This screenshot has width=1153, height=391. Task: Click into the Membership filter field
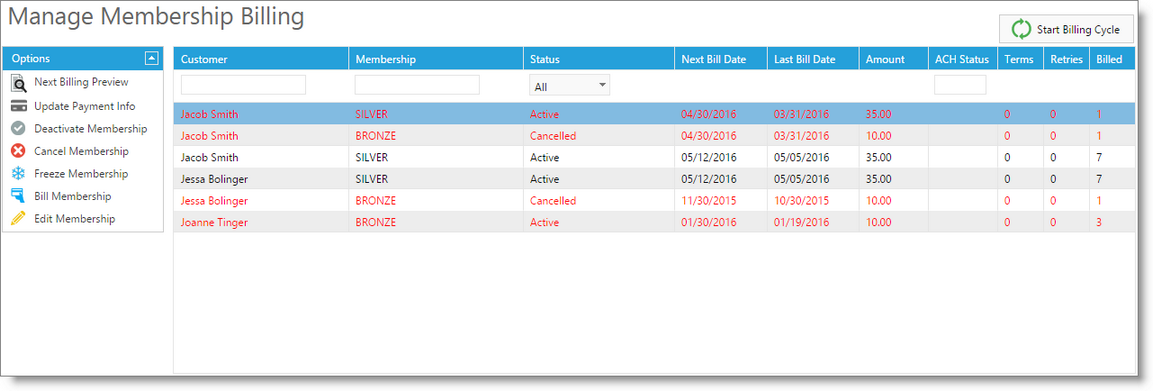(x=417, y=85)
